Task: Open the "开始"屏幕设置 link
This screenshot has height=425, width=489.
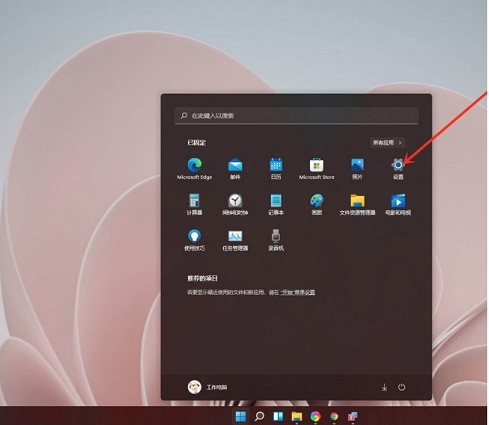Action: click(x=298, y=292)
